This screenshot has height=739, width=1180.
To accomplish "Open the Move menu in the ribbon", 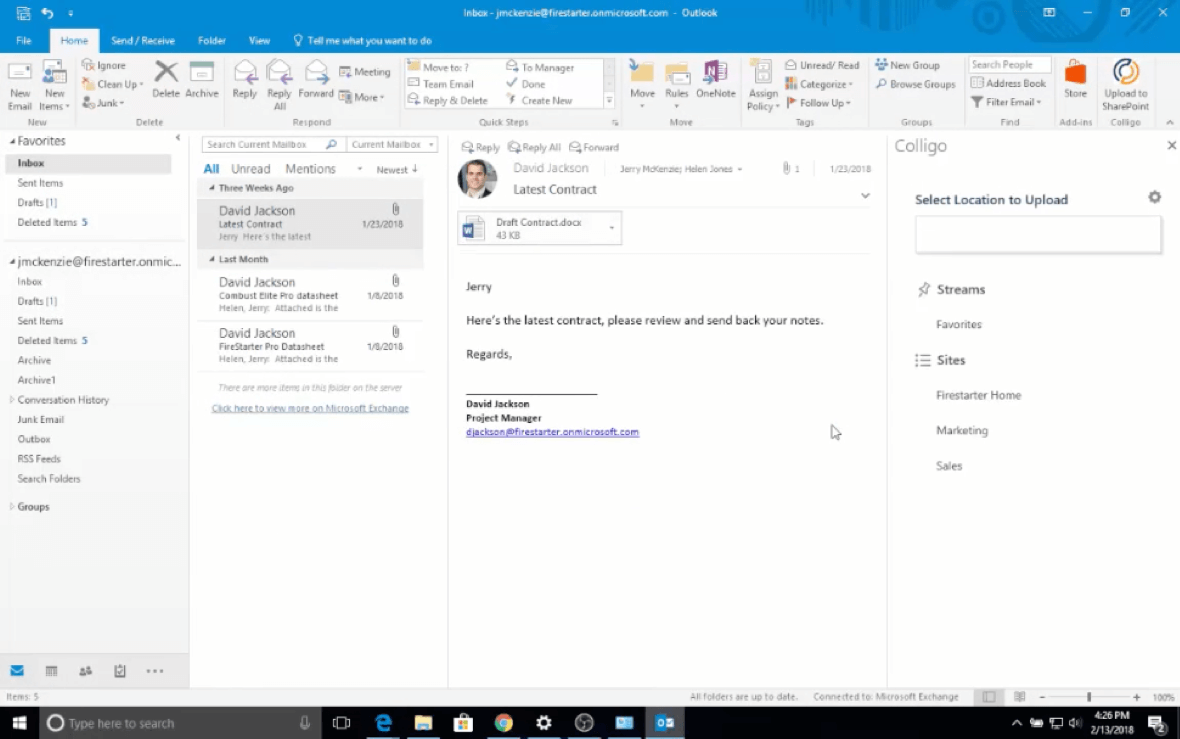I will (x=642, y=84).
